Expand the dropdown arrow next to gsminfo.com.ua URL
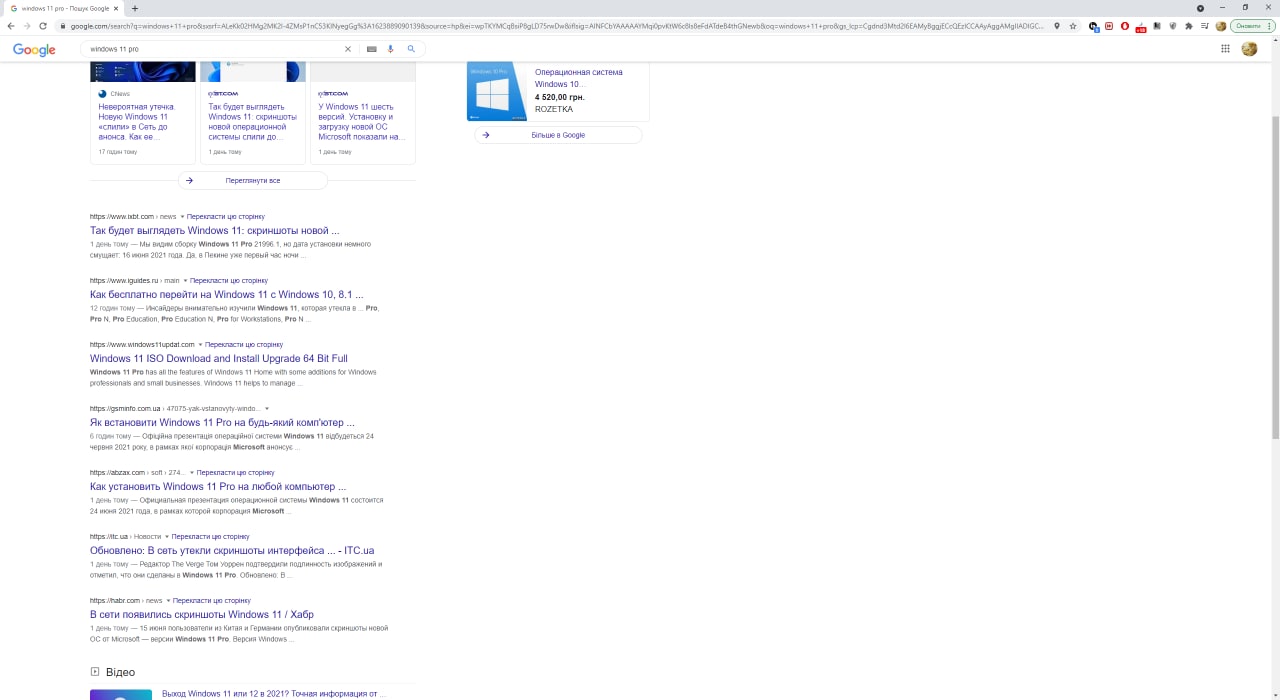Screen dimensions: 1280x700 tap(267, 409)
